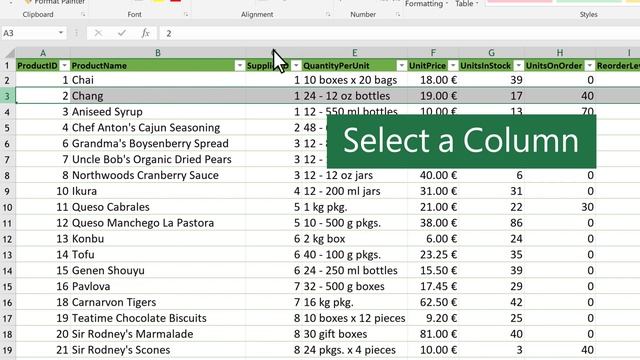Open the Font settings dialog launcher
The height and width of the screenshot is (360, 640).
point(186,15)
